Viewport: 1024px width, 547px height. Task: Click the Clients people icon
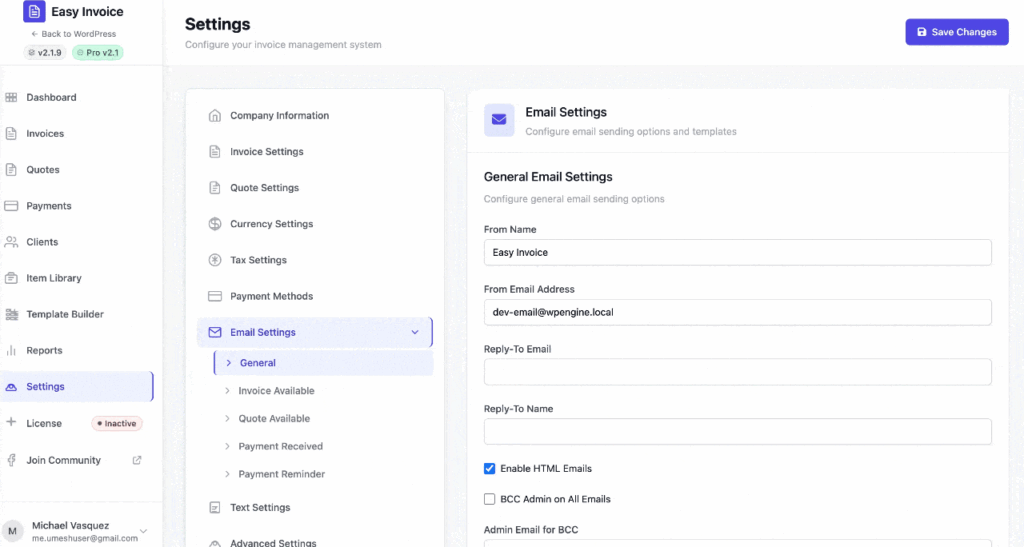(x=12, y=242)
